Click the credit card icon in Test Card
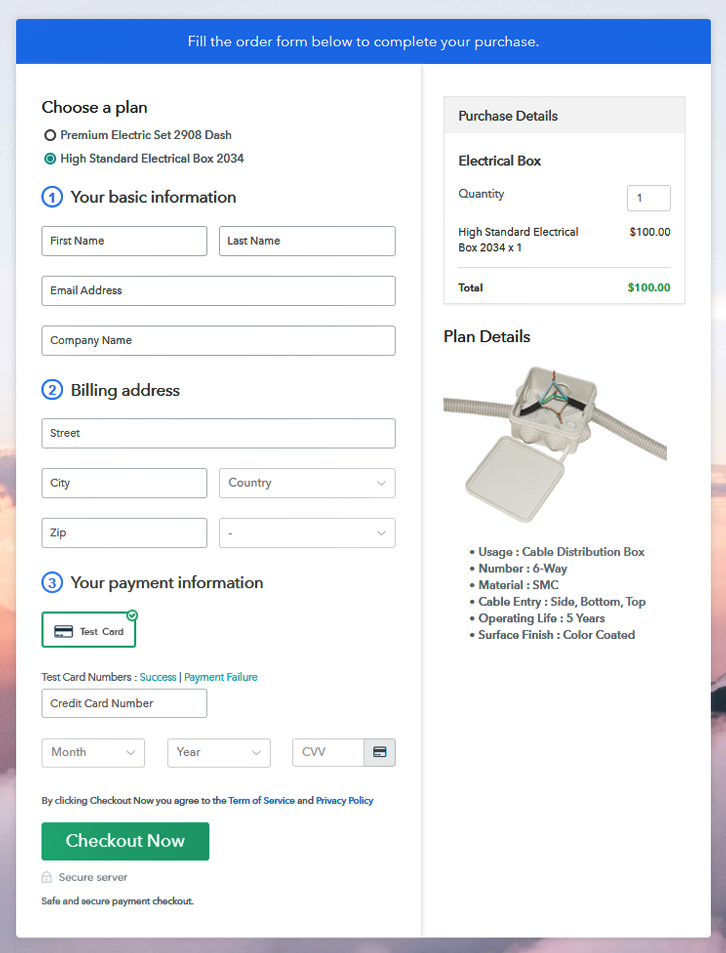This screenshot has height=953, width=726. pyautogui.click(x=63, y=631)
